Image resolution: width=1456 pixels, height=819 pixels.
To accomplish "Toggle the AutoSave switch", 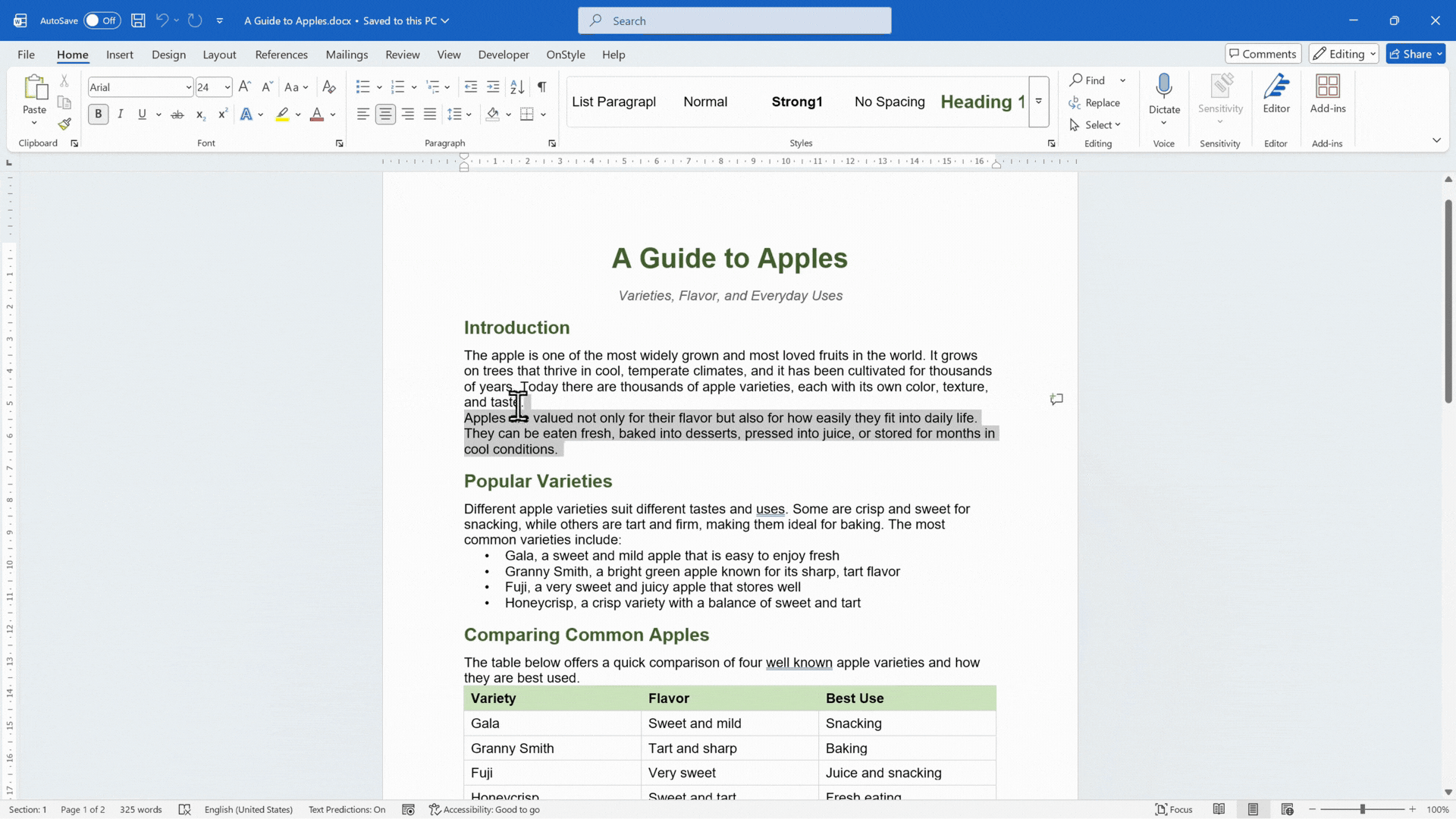I will [x=102, y=20].
